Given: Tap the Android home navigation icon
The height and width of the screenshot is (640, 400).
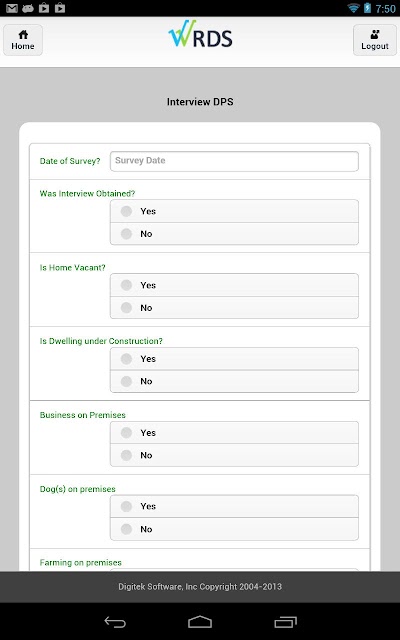Looking at the screenshot, I should click(200, 622).
